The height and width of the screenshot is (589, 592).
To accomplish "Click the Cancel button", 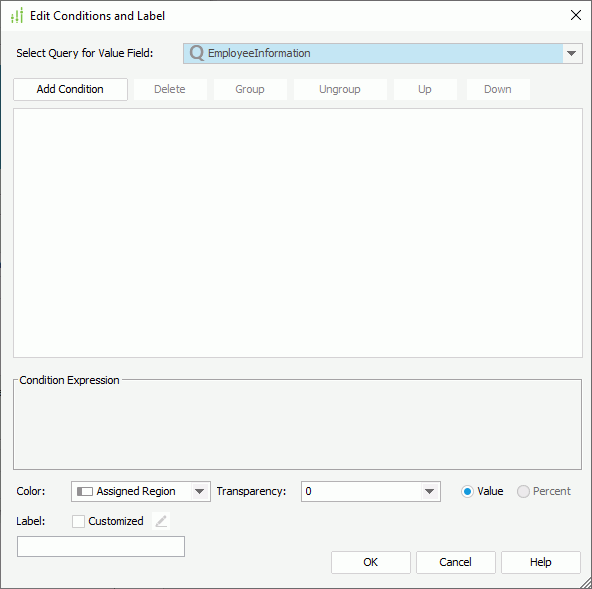I will [456, 562].
